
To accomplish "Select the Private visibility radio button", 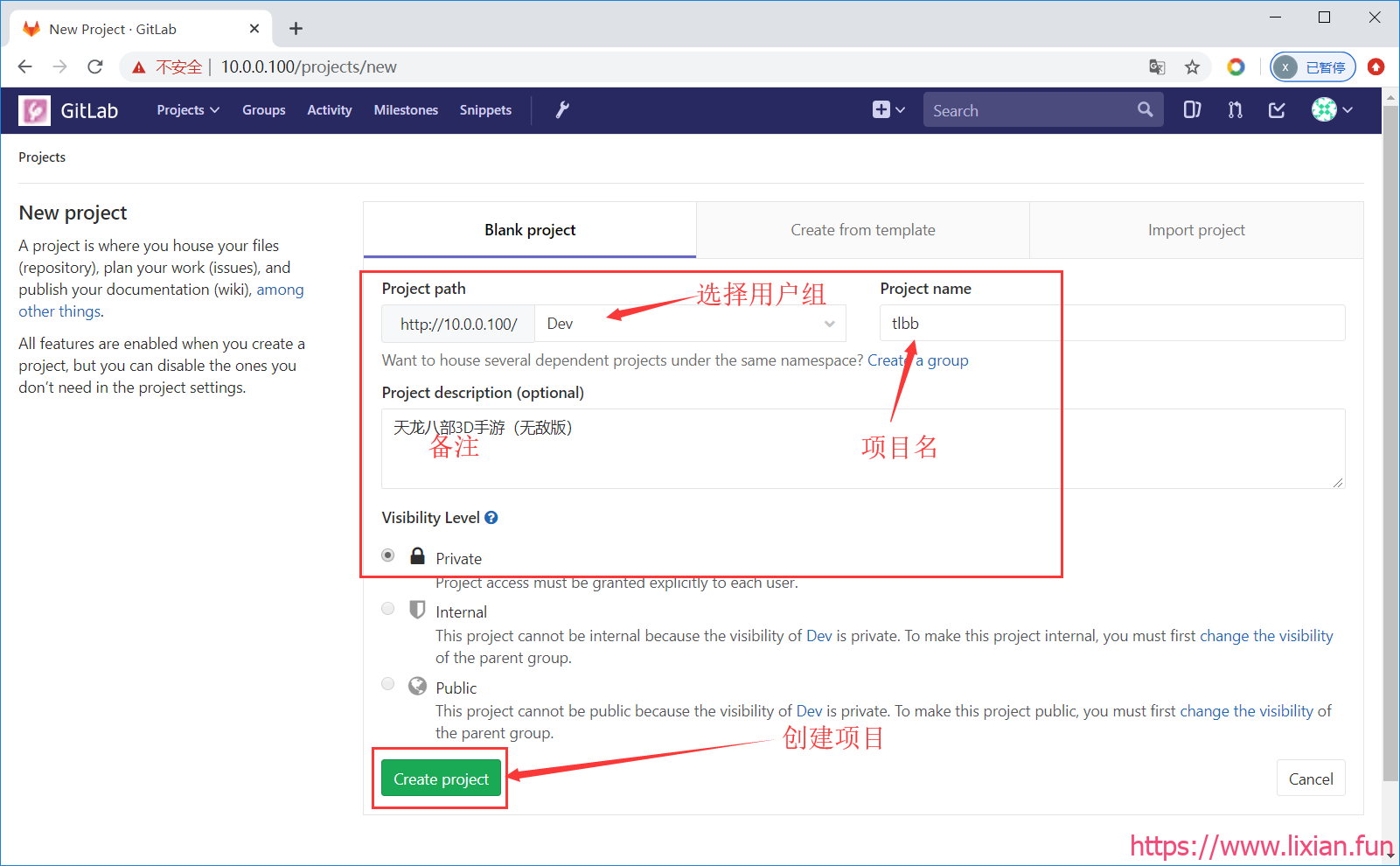I will [x=388, y=555].
